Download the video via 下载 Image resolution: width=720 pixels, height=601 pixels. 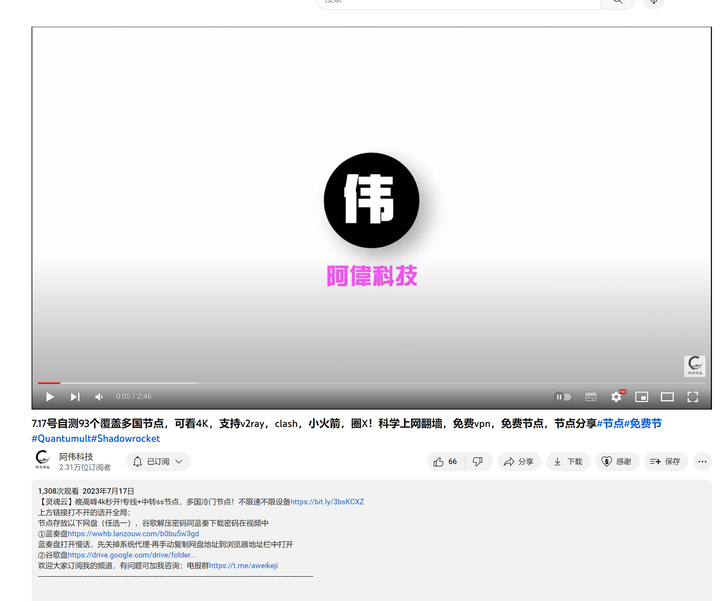(x=568, y=461)
